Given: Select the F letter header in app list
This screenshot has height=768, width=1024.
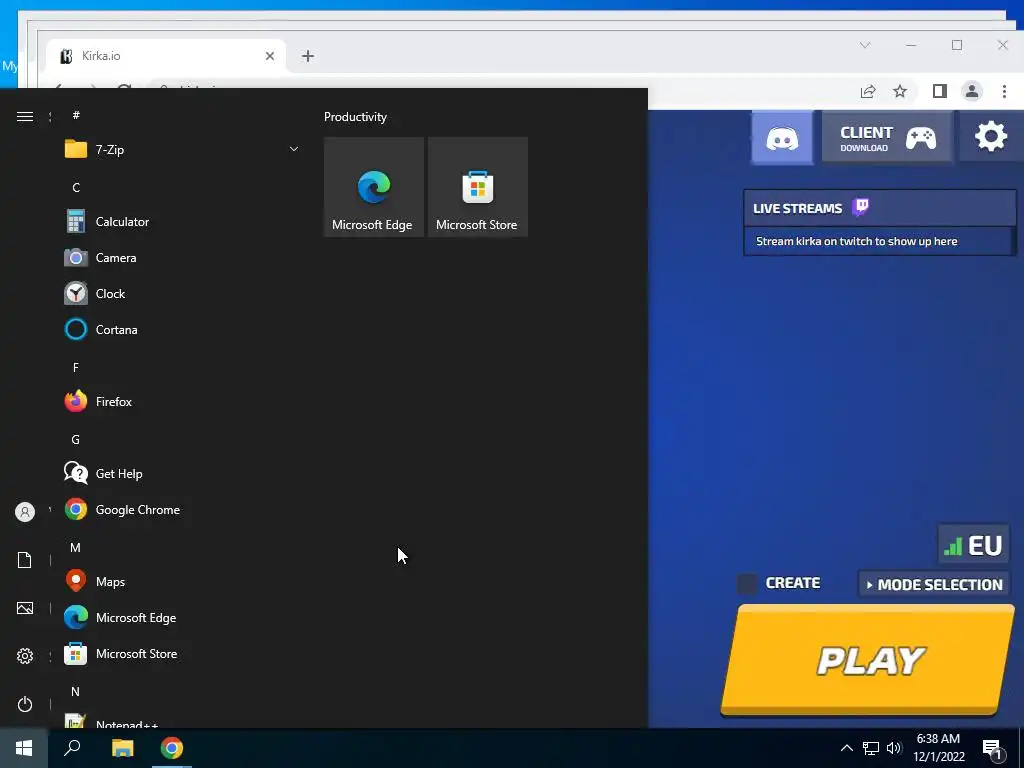Looking at the screenshot, I should (x=76, y=368).
